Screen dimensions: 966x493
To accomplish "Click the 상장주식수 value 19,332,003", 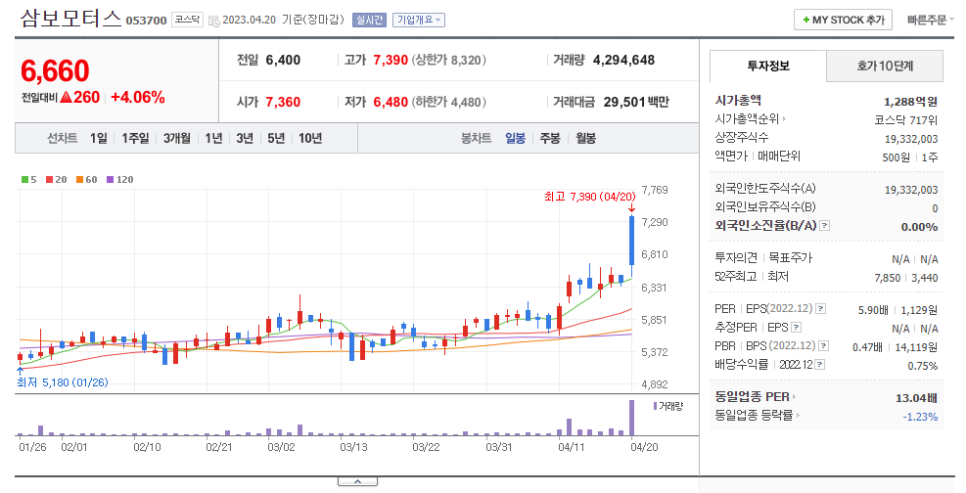I will point(911,139).
